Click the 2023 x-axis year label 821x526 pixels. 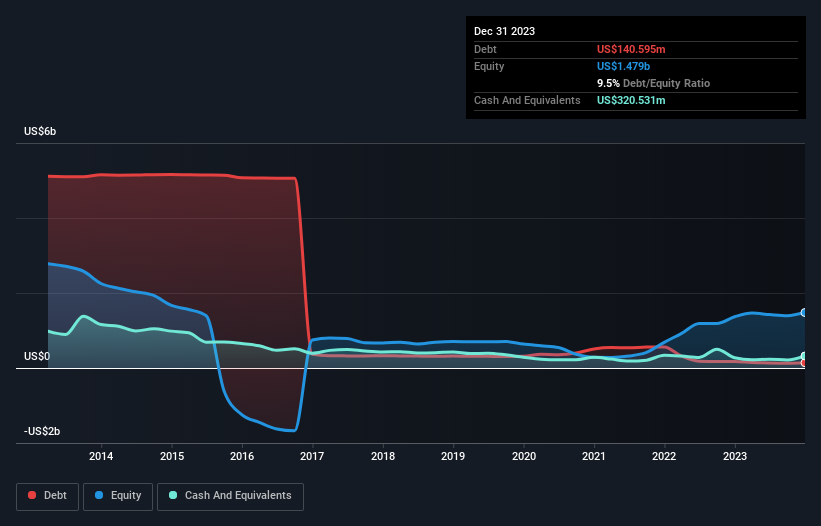tap(735, 456)
